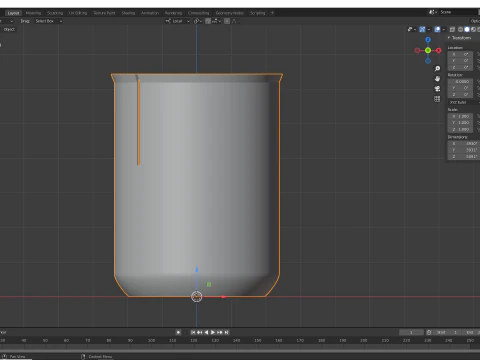Click the zoom view magnifier icon

pyautogui.click(x=437, y=68)
